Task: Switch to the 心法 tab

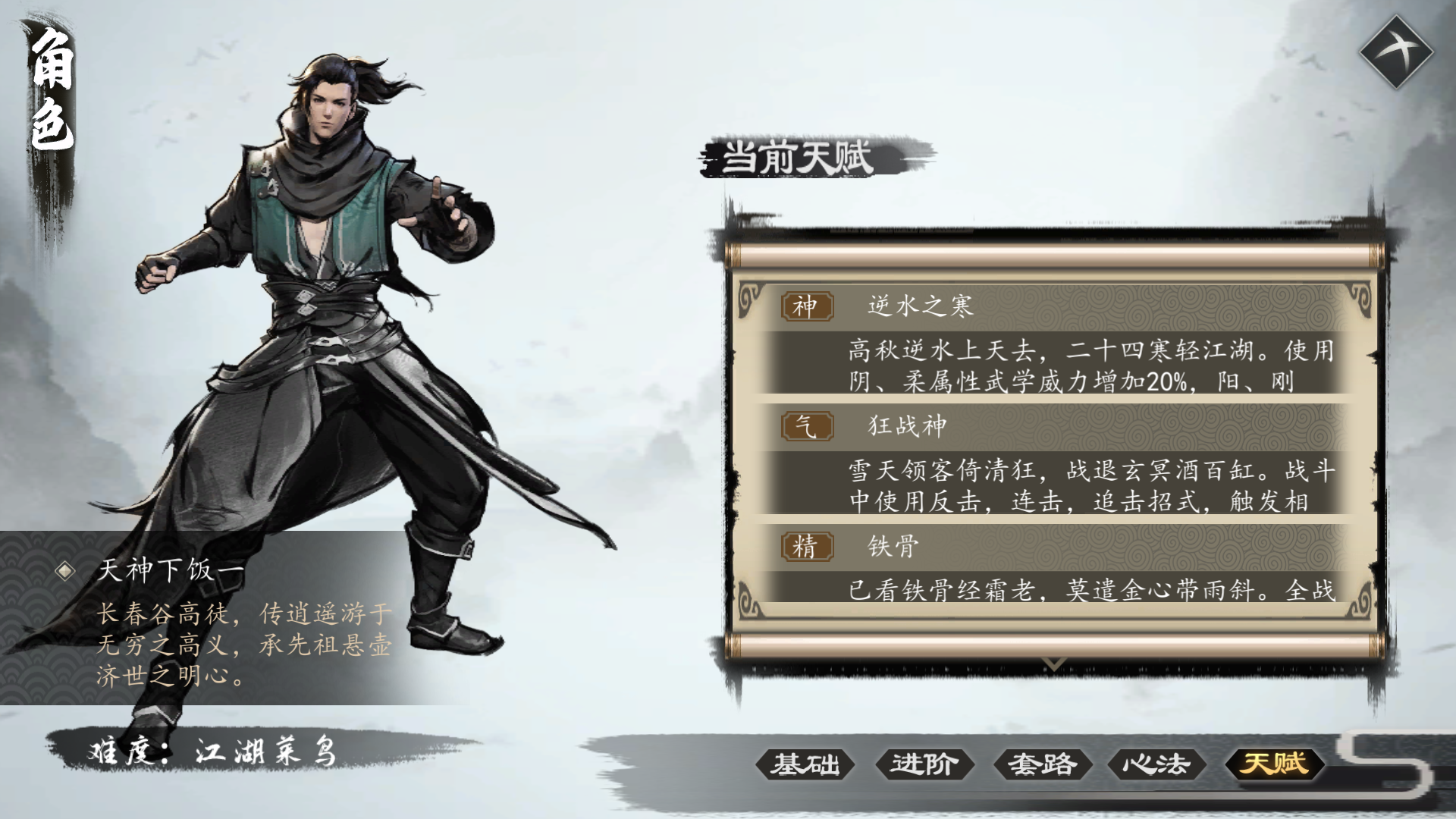Action: pyautogui.click(x=1156, y=764)
